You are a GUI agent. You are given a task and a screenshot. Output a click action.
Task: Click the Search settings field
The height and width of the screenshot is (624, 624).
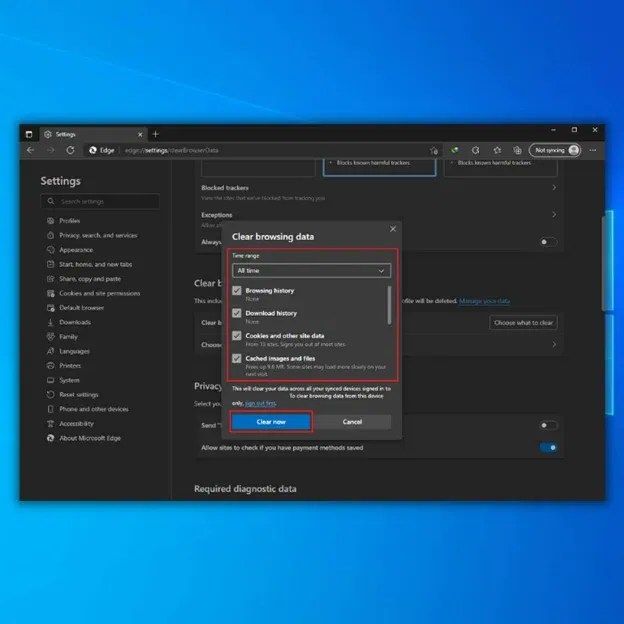(100, 201)
